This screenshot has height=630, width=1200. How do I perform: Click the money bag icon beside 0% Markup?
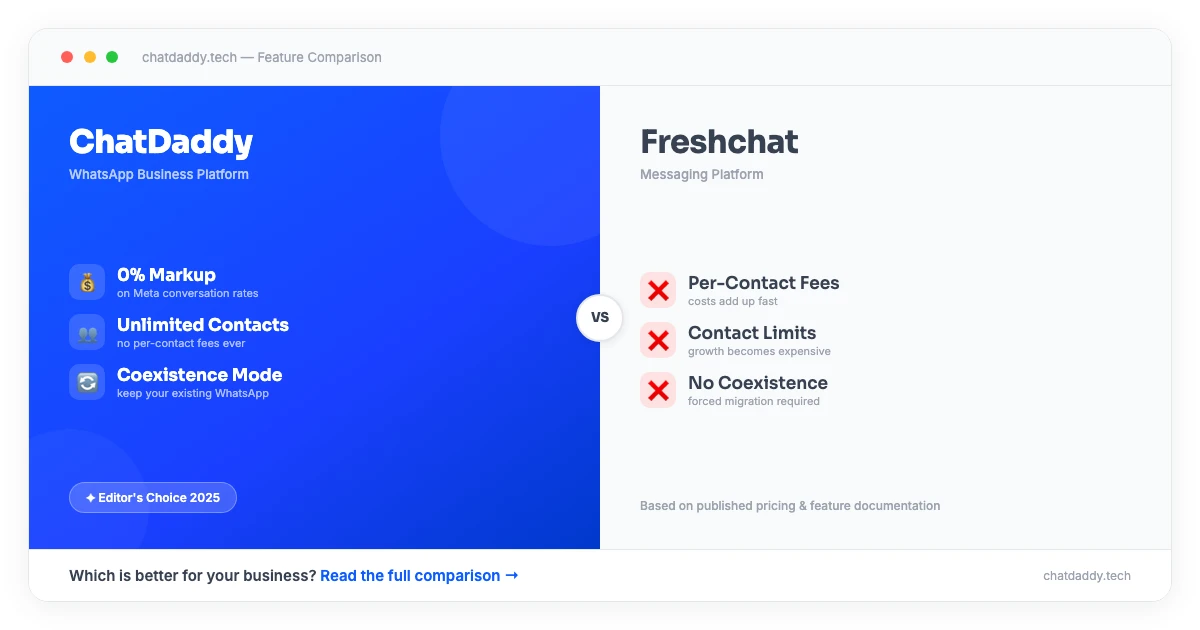87,282
